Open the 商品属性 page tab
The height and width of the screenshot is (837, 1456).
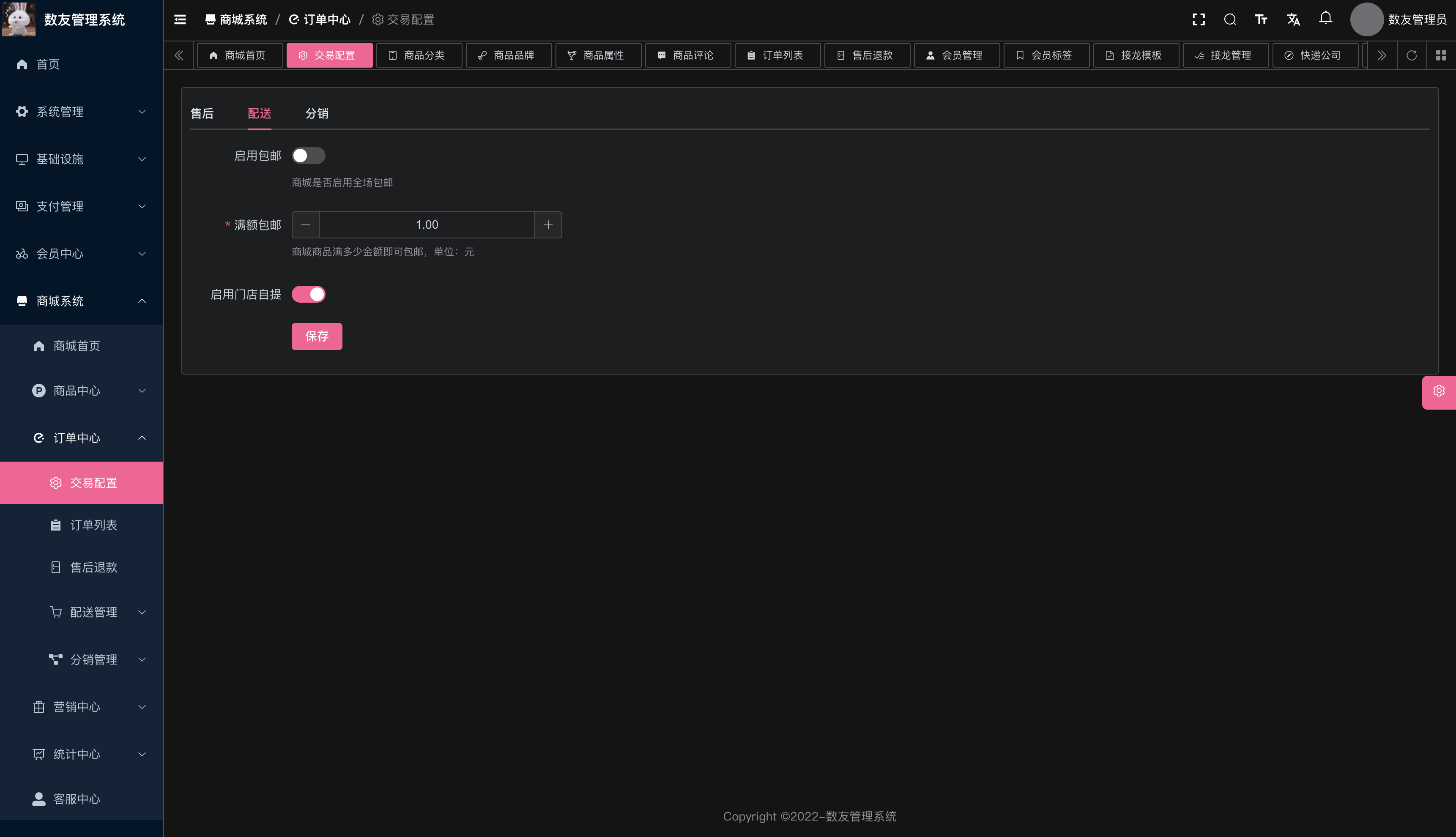coord(598,55)
